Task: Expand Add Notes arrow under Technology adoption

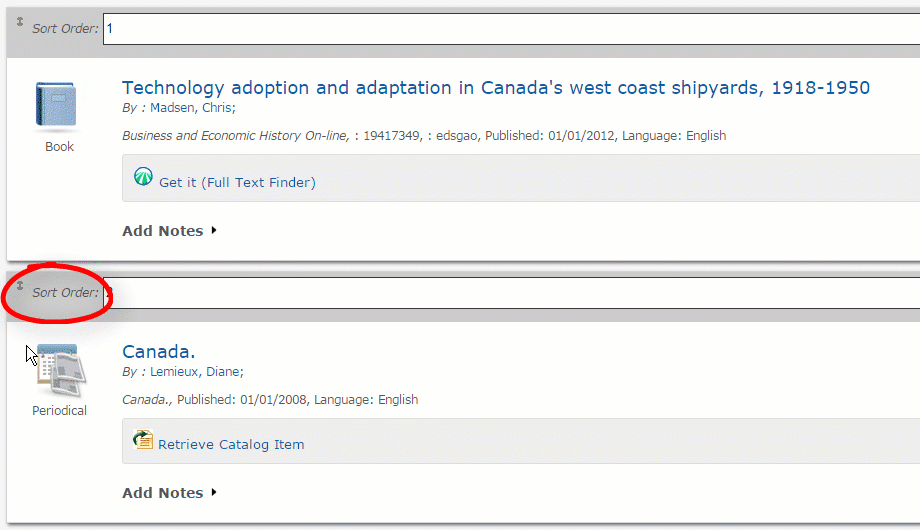Action: [x=214, y=230]
